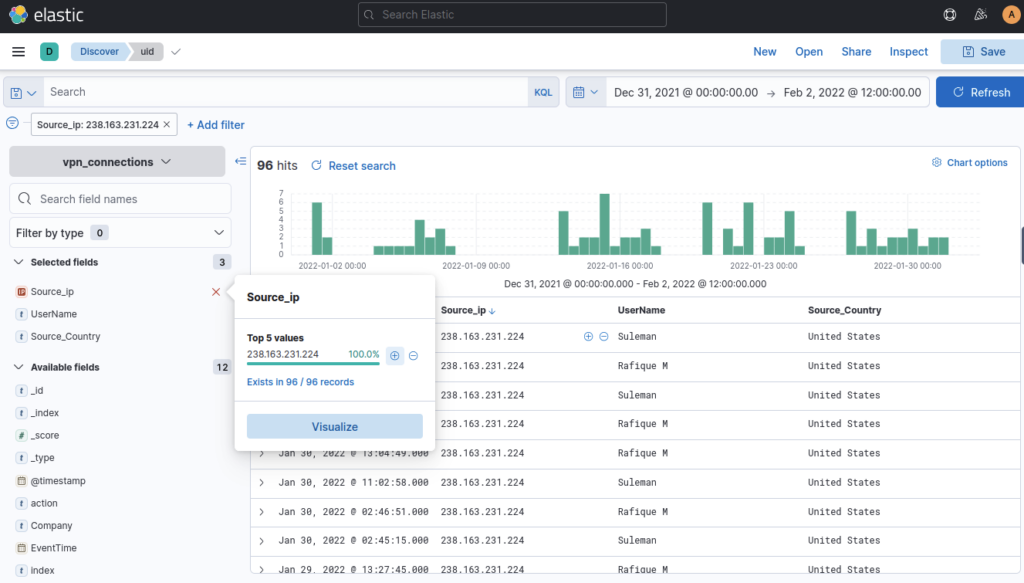The height and width of the screenshot is (583, 1024).
Task: Open the hamburger navigation menu
Action: [18, 52]
